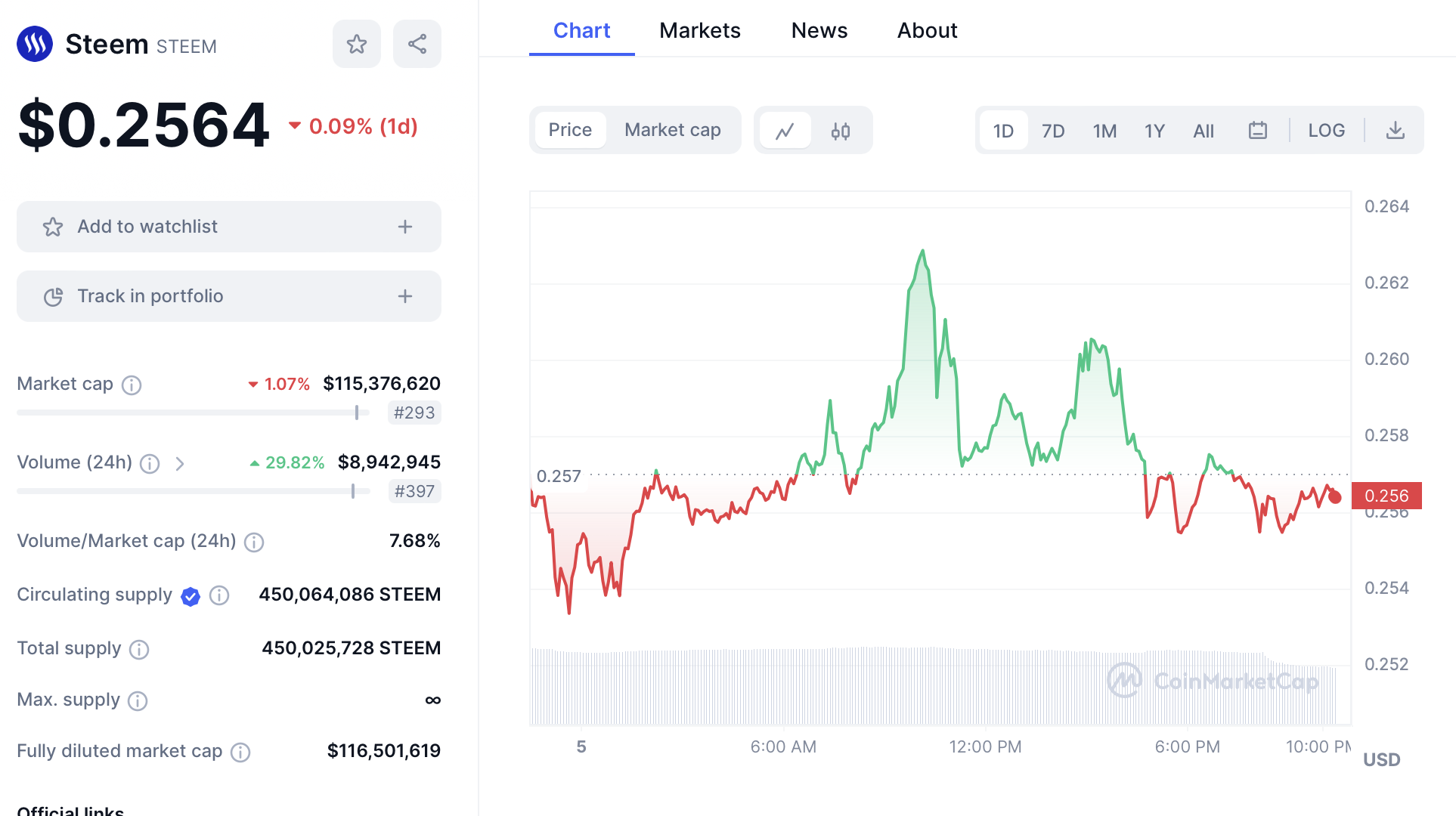Open the calendar date range picker
Screen dimensions: 1456x816
pos(1257,131)
